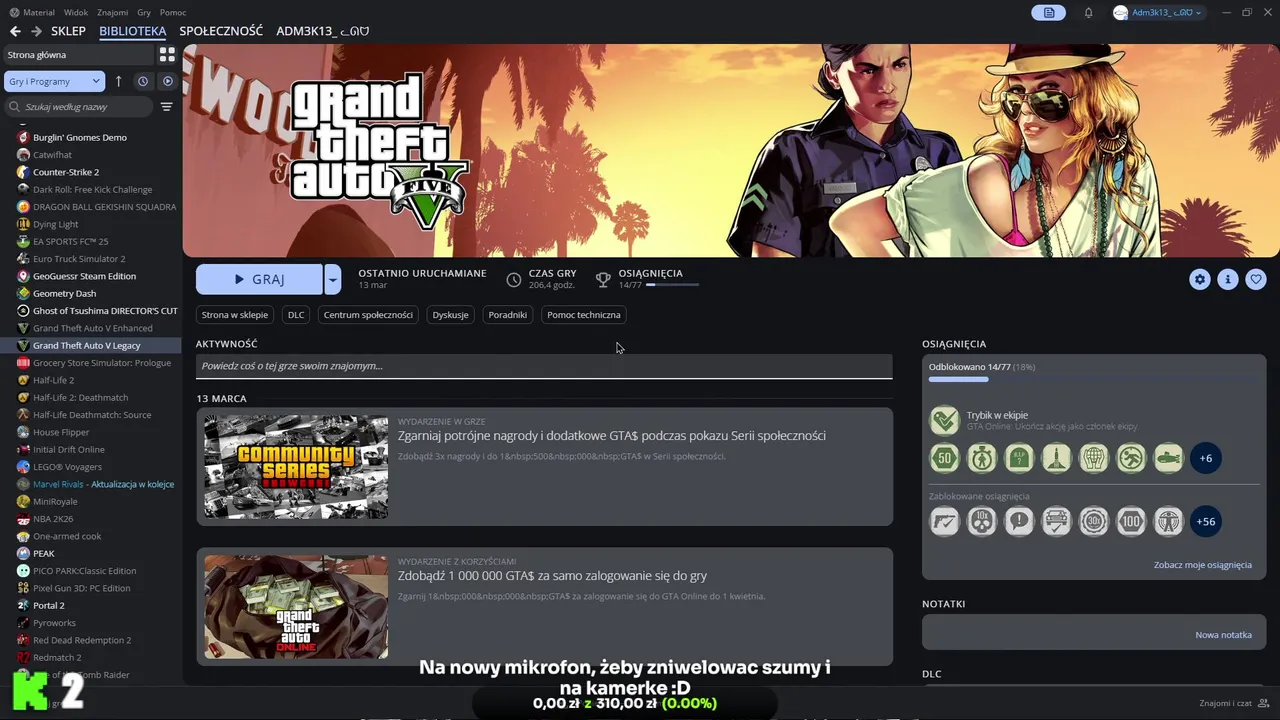Open the Pomoc menu
The width and height of the screenshot is (1280, 720).
[x=173, y=12]
